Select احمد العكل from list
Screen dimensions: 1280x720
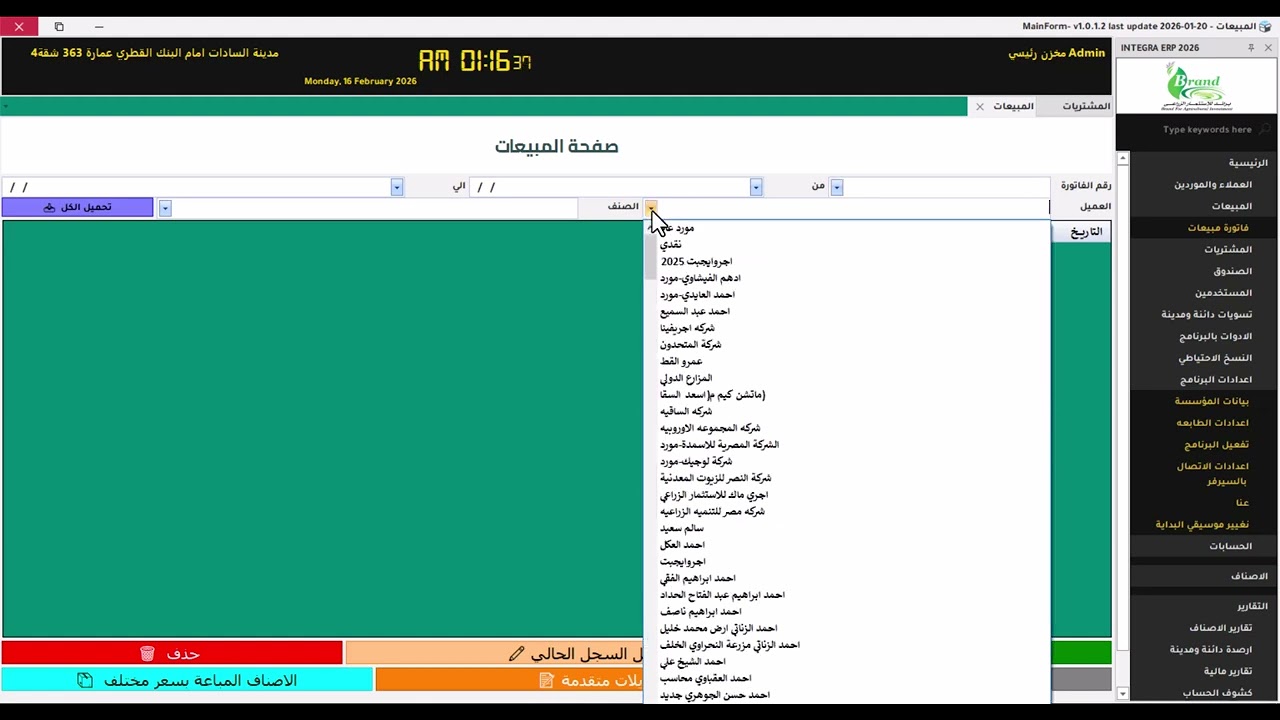682,545
